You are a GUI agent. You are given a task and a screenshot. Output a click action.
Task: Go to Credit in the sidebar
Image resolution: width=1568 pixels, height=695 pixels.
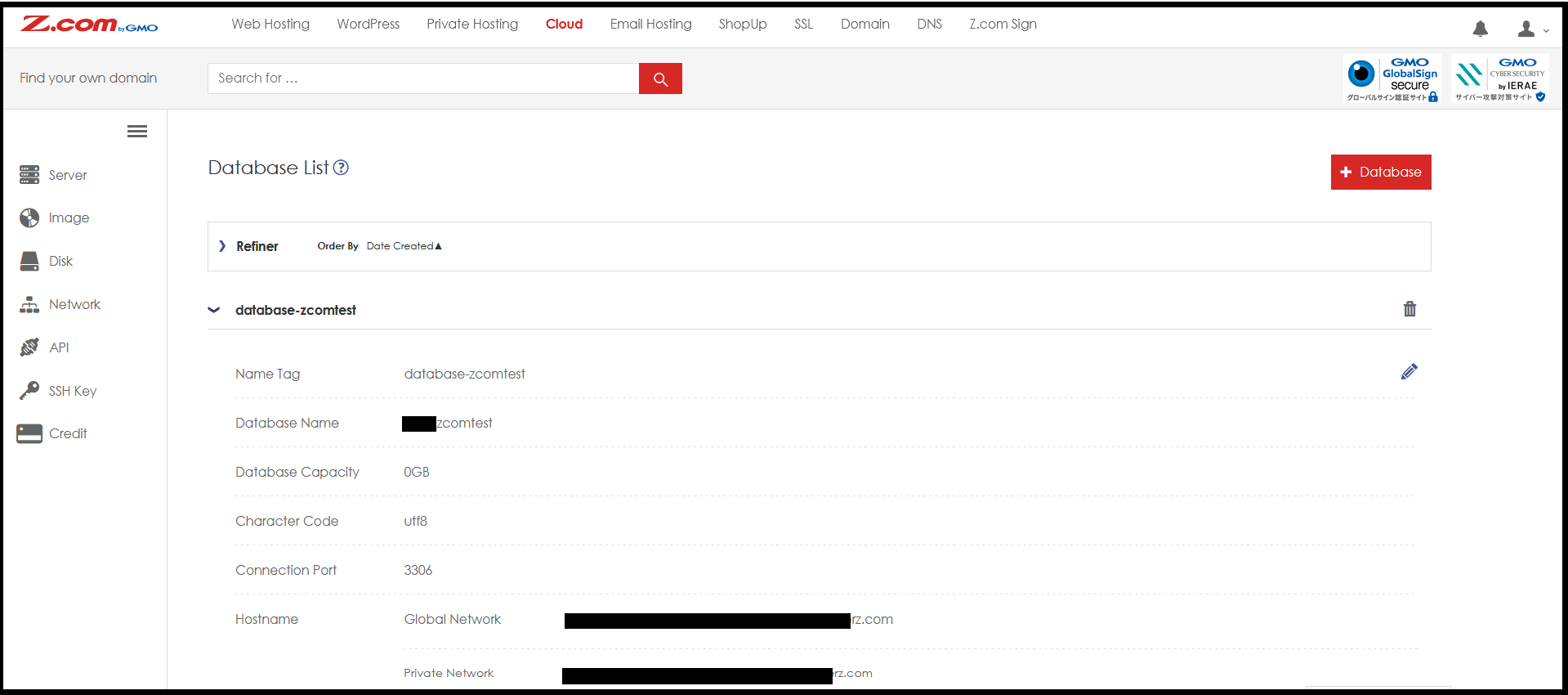[x=68, y=433]
